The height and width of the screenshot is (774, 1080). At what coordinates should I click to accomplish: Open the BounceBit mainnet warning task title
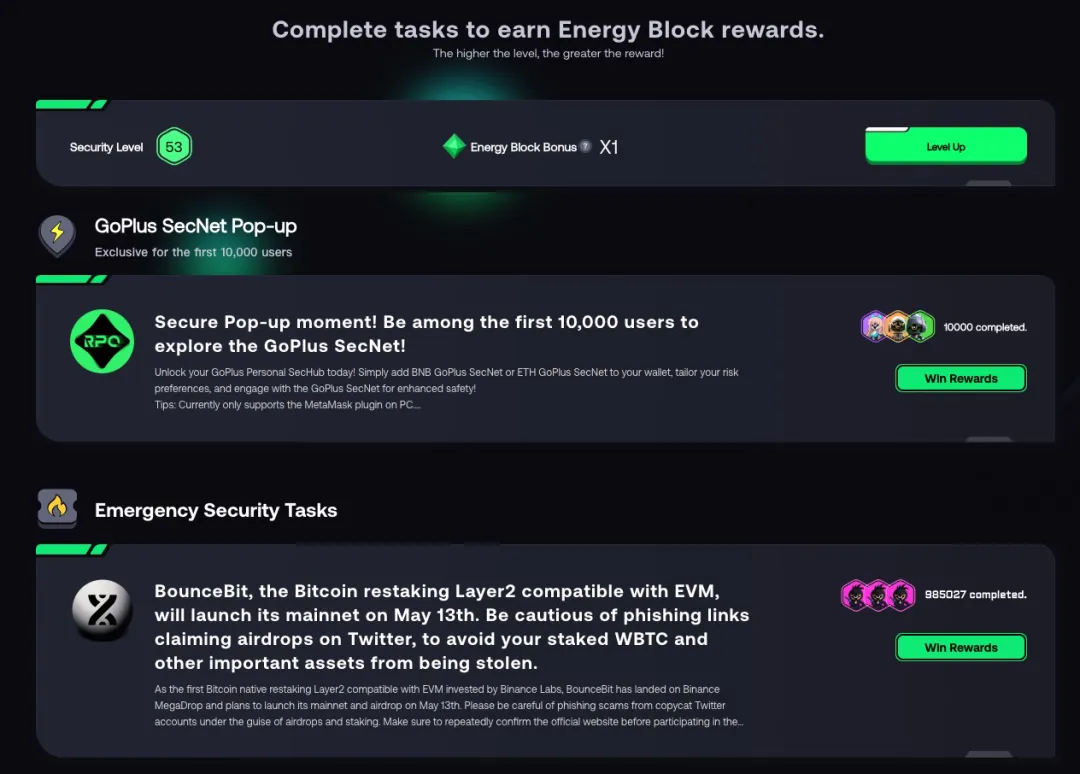[x=452, y=627]
